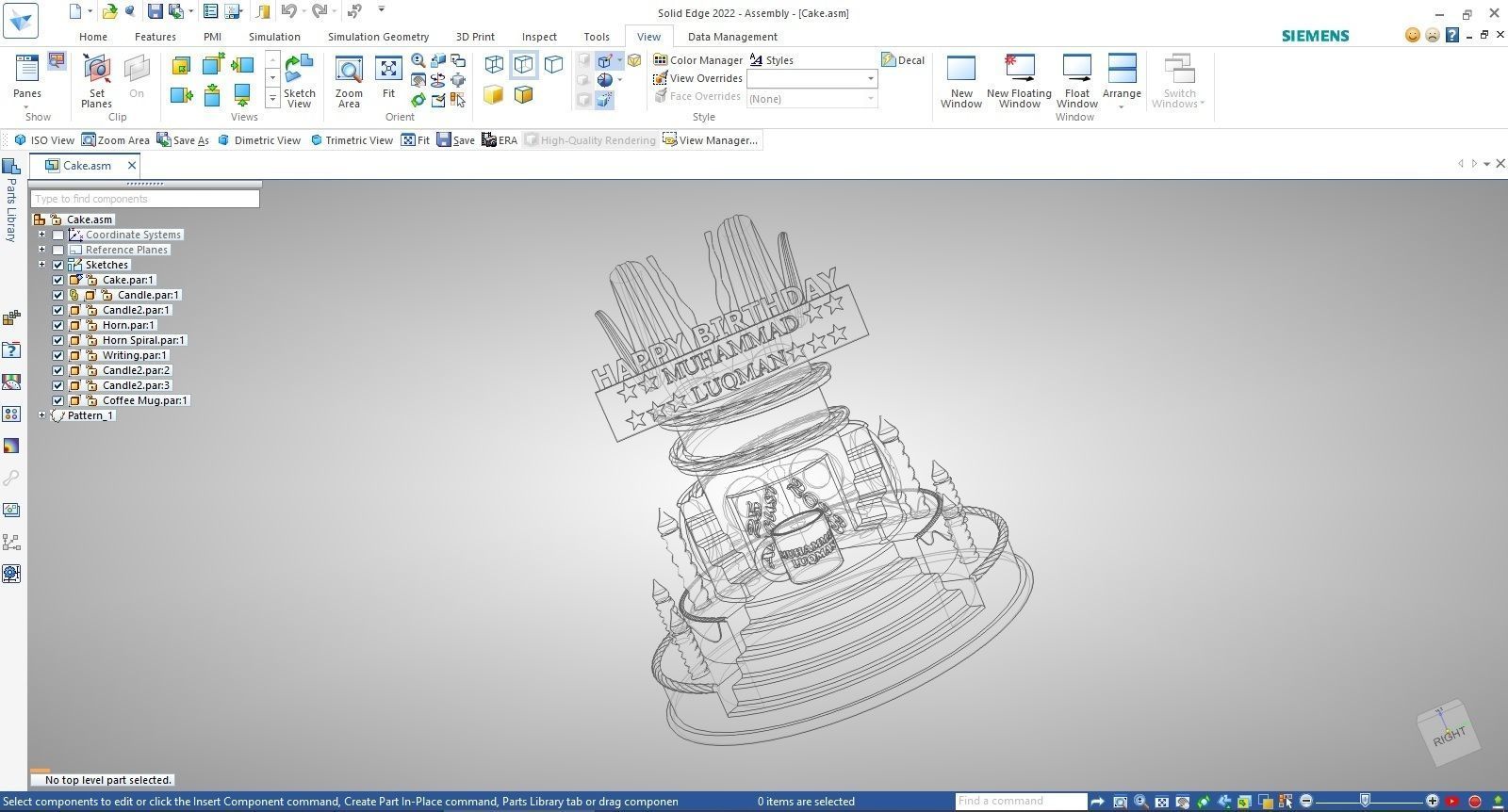Click the Decal tool
Screen dimensions: 1508x812
tap(903, 59)
